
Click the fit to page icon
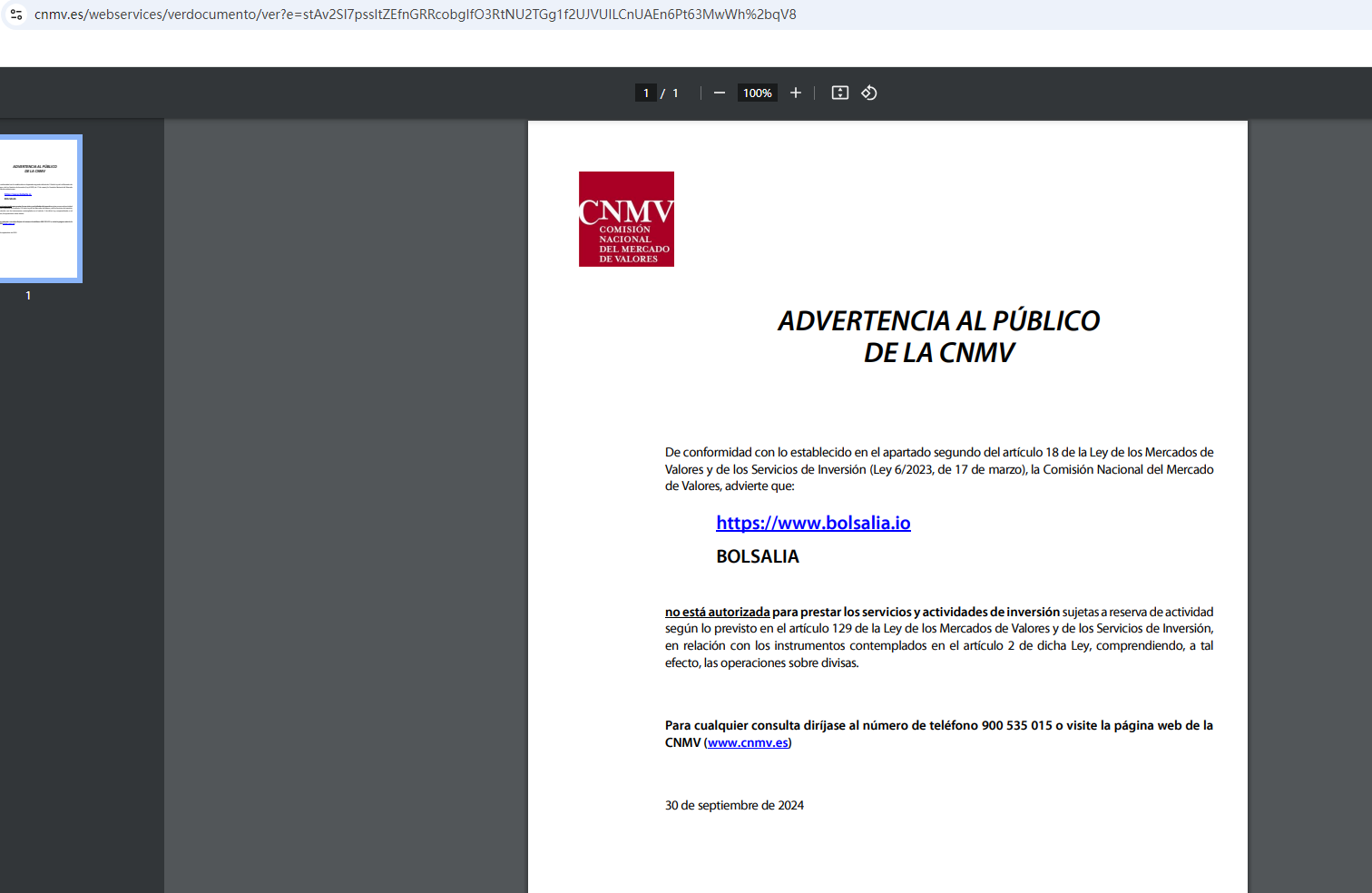840,93
